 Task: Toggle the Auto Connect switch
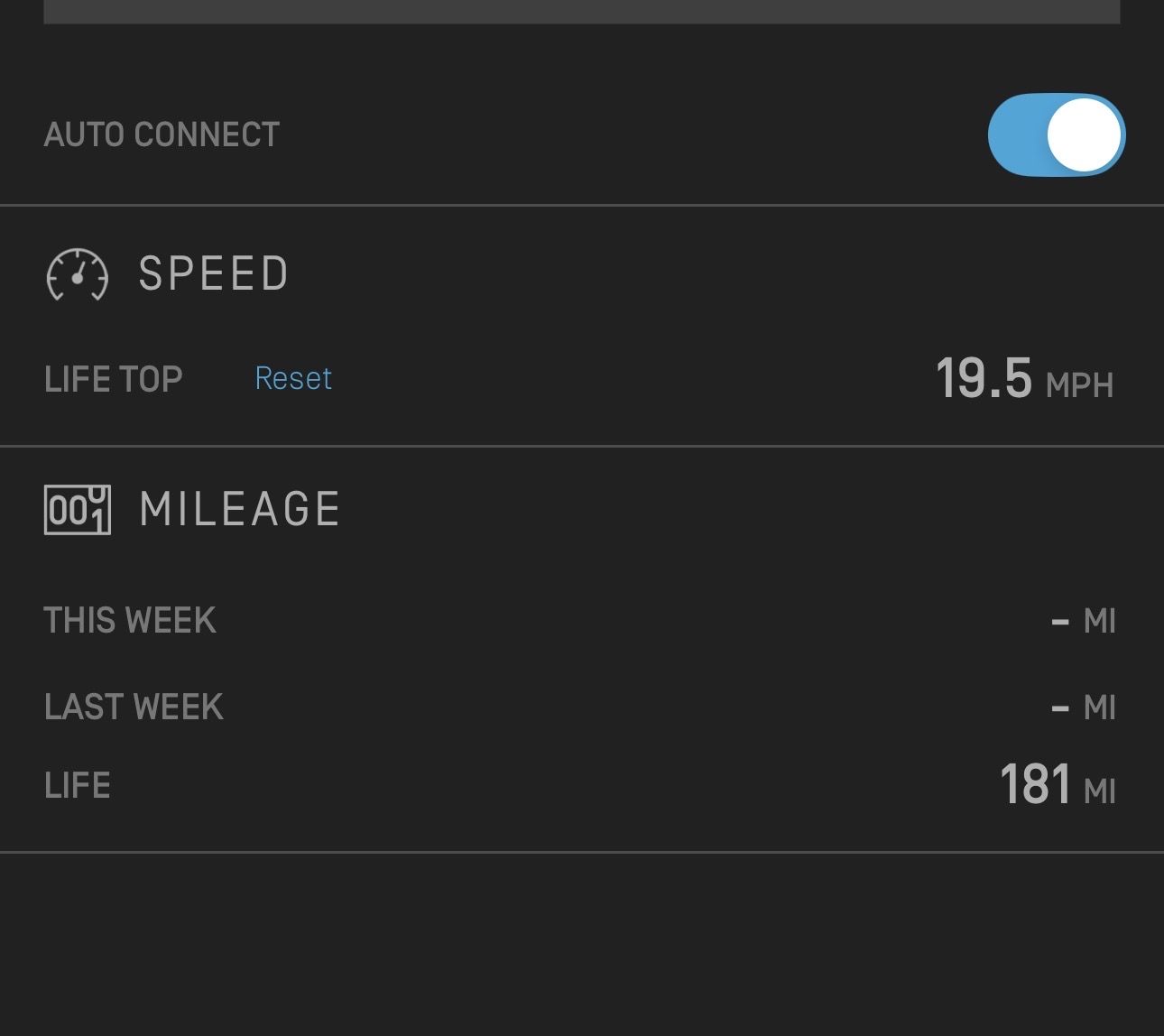(1056, 134)
